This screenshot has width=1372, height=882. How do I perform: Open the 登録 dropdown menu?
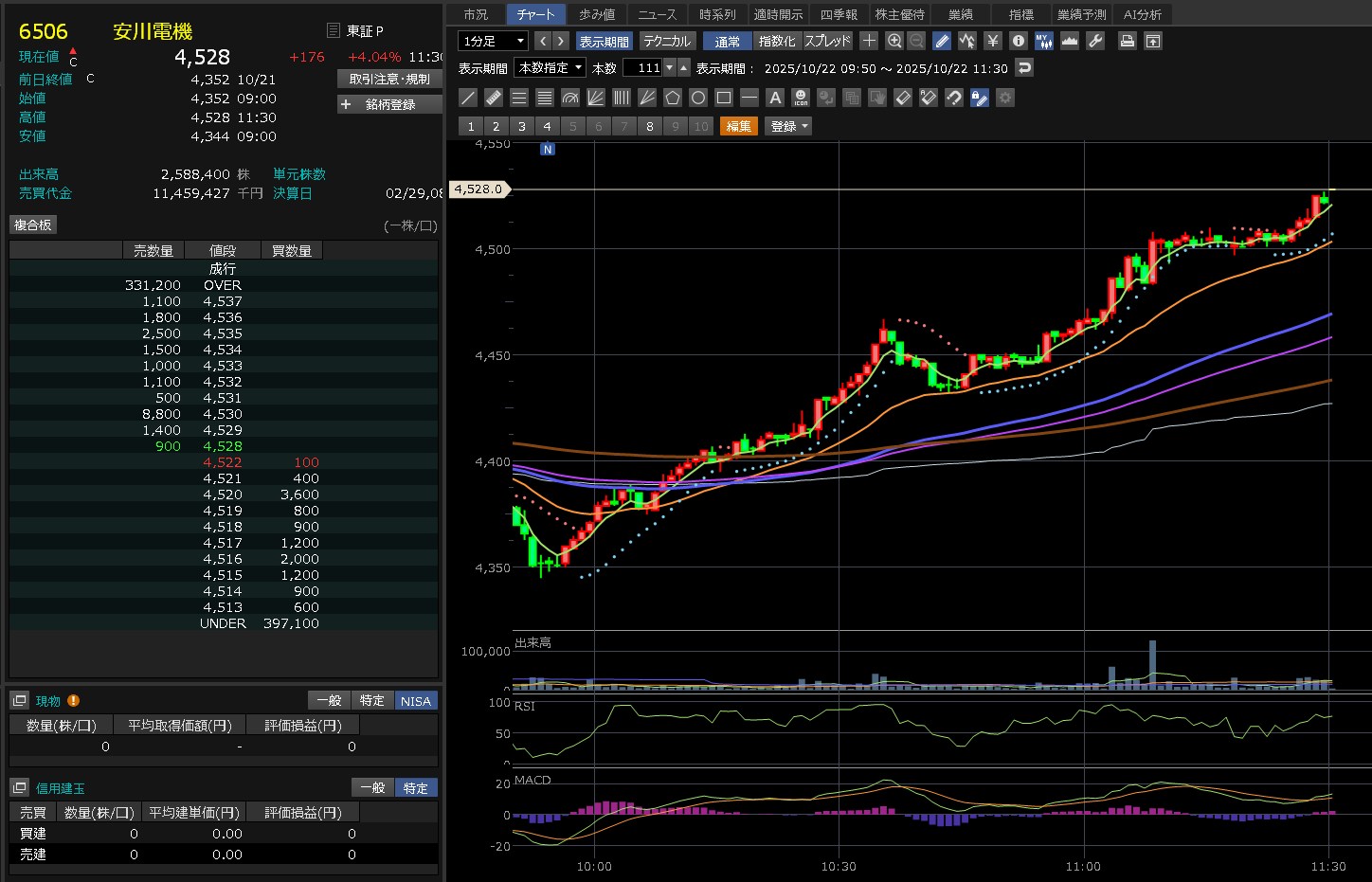click(788, 126)
